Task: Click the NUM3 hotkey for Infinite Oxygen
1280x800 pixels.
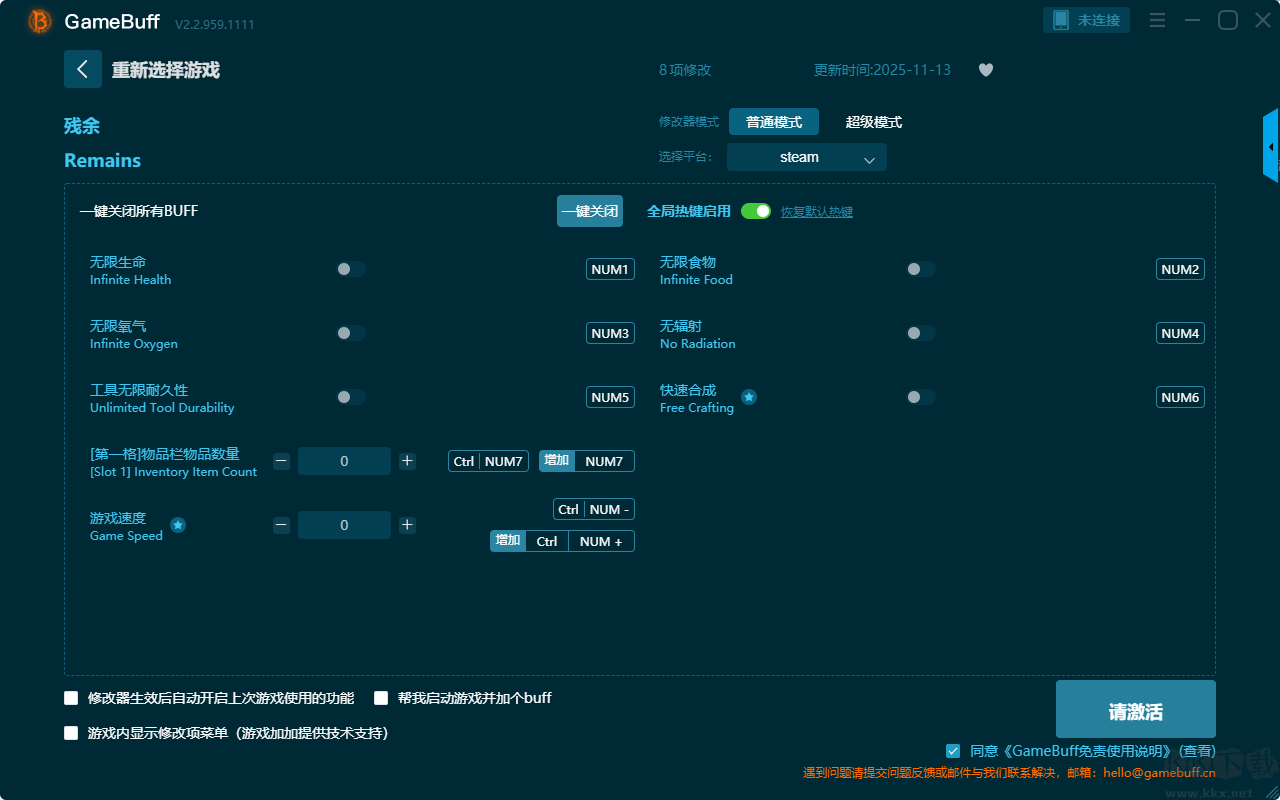Action: [x=610, y=333]
